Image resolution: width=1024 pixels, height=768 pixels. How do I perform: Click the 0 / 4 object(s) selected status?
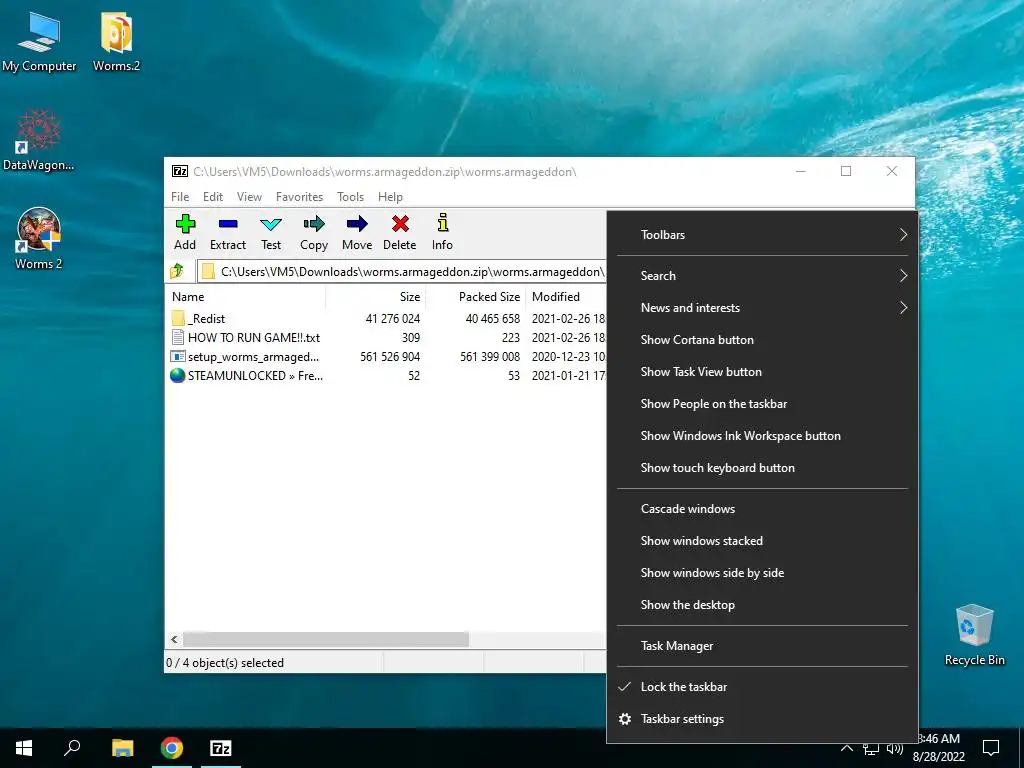[225, 663]
